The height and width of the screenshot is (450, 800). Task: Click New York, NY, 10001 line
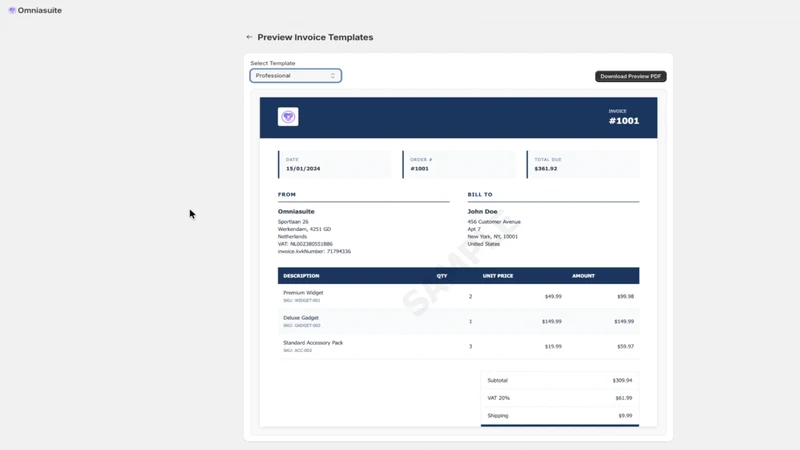coord(492,237)
